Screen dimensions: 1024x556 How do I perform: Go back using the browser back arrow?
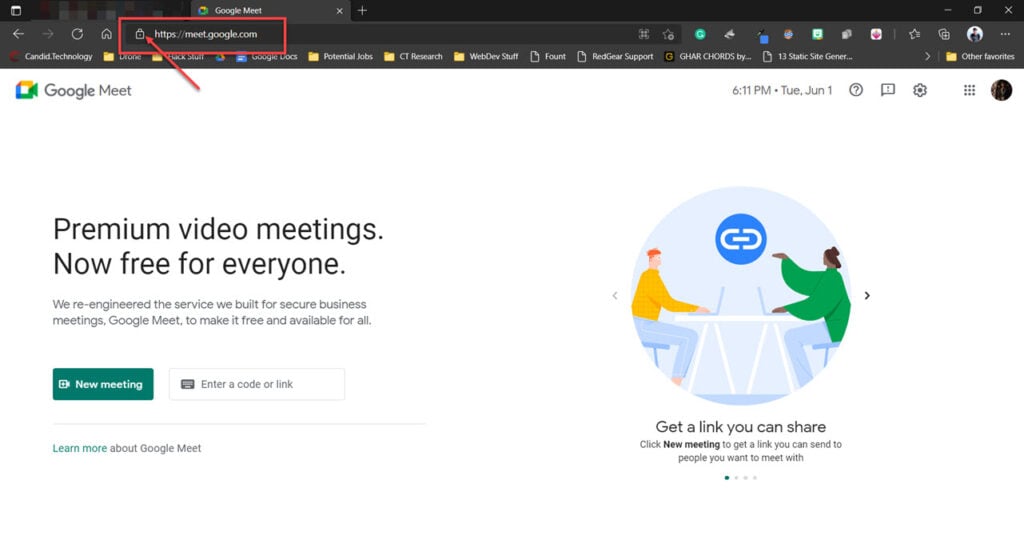(18, 34)
